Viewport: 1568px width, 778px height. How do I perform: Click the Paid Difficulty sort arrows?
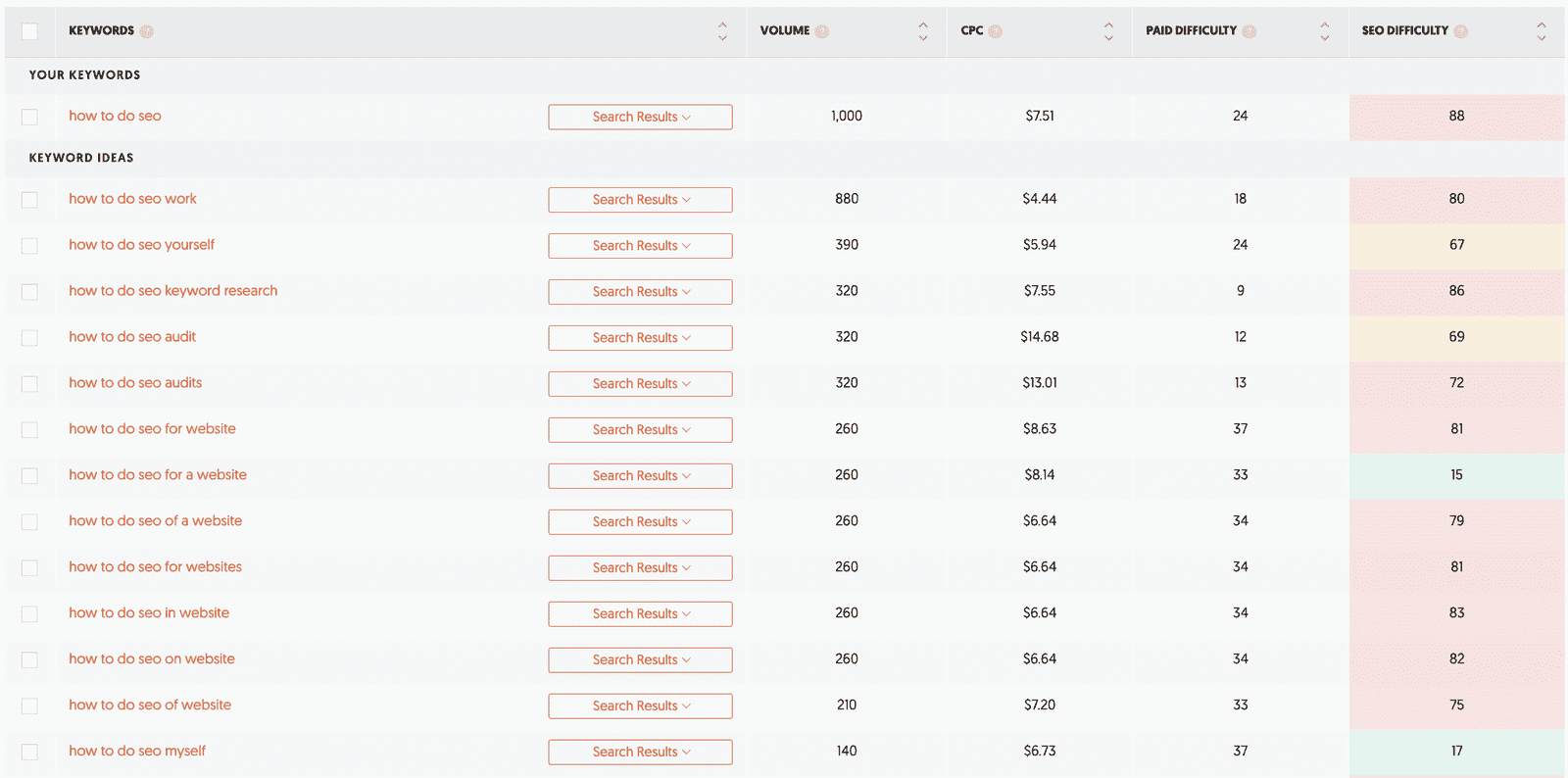click(1324, 31)
